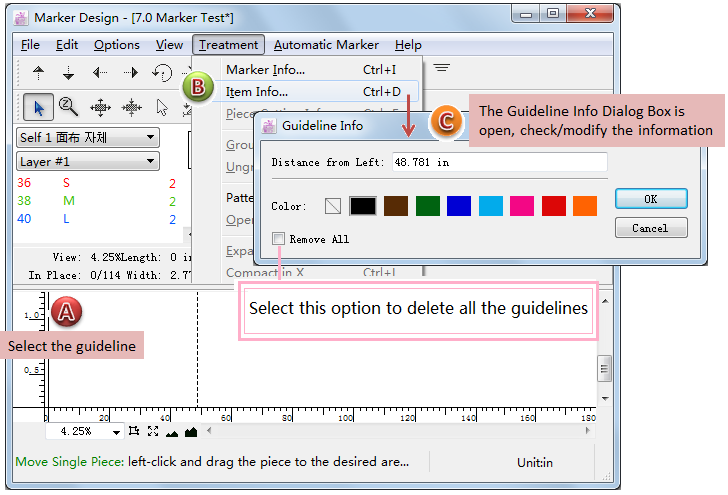
Task: Click the move-down arrow toolbar icon
Action: coord(69,73)
